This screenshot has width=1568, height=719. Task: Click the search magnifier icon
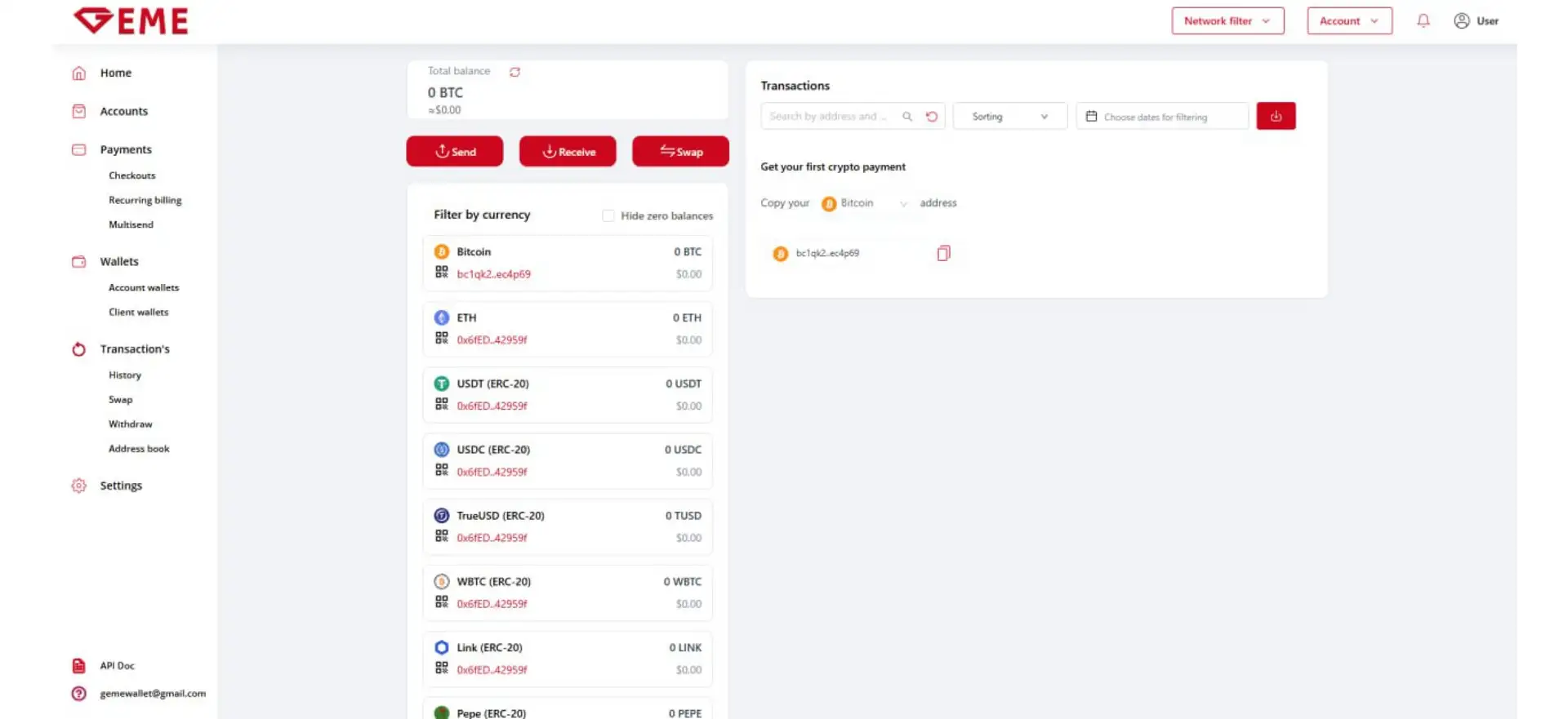[x=907, y=117]
